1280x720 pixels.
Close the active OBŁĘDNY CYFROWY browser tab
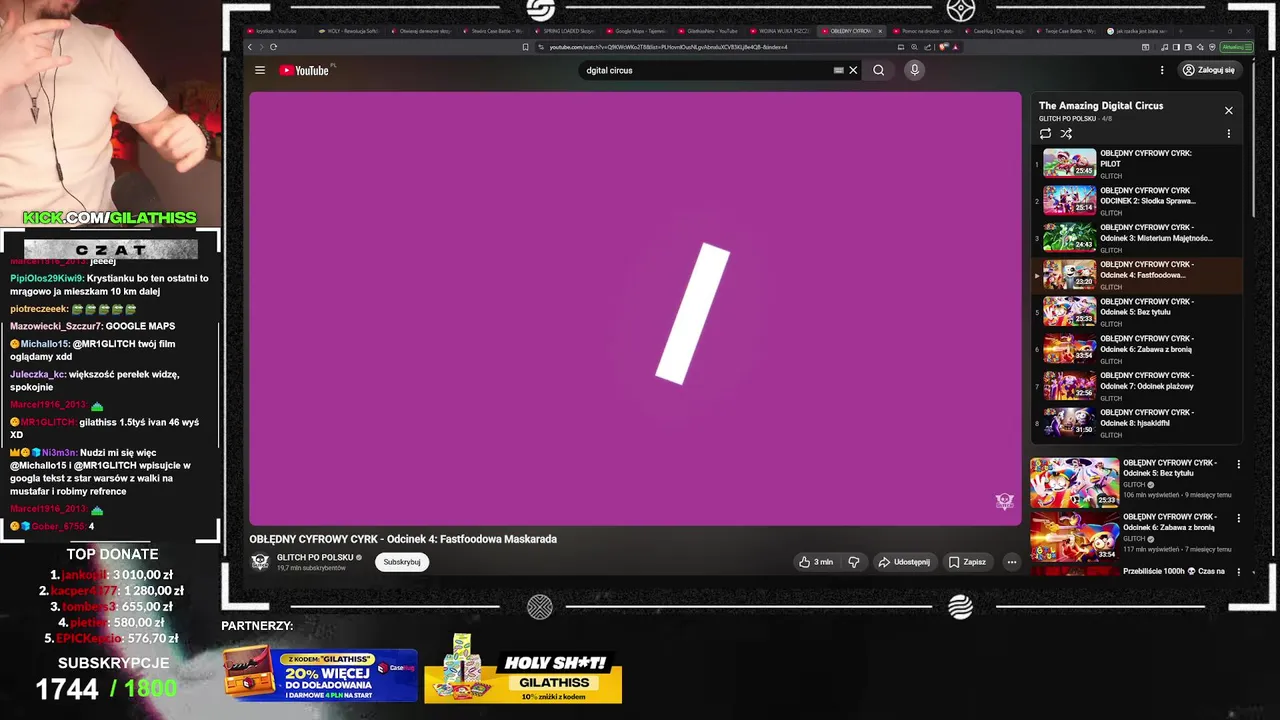click(880, 31)
